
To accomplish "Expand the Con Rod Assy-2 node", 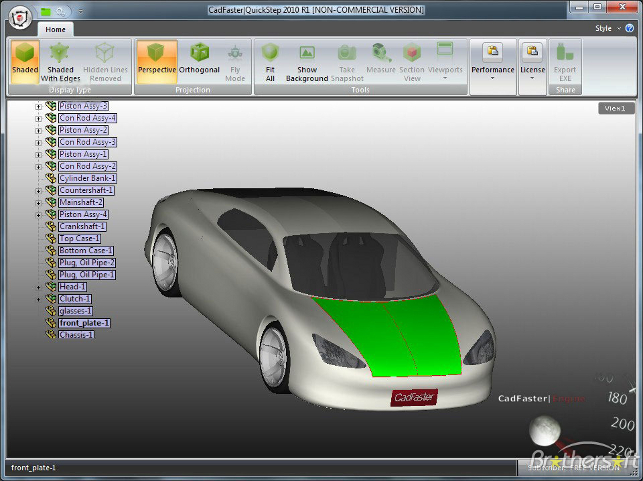I will (39, 167).
